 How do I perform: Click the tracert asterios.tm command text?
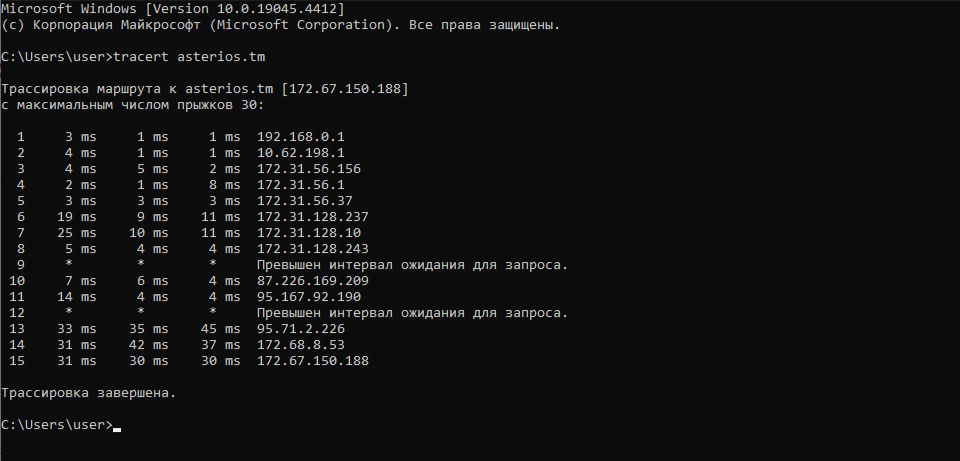click(189, 57)
